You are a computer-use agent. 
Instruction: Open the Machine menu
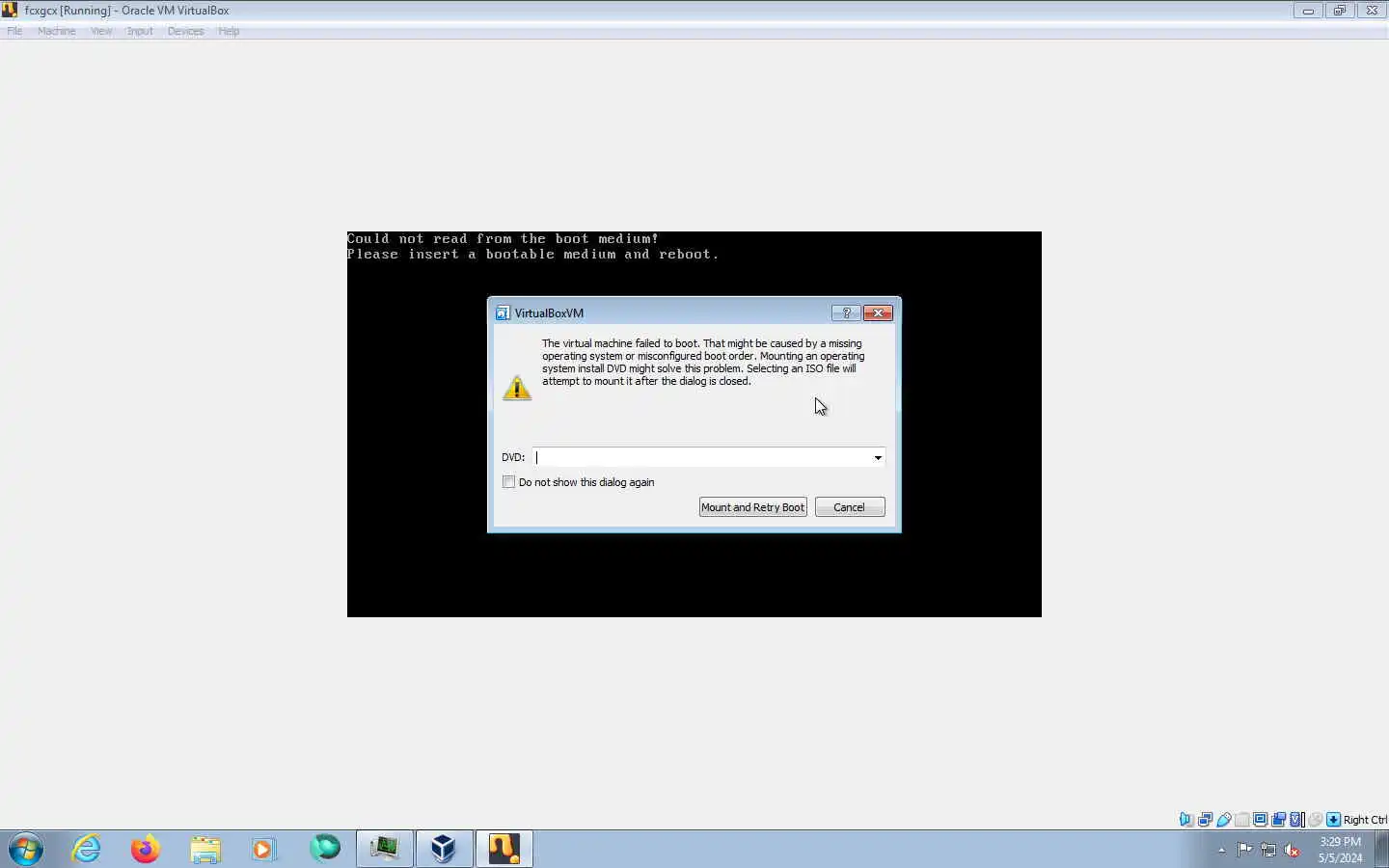point(56,31)
